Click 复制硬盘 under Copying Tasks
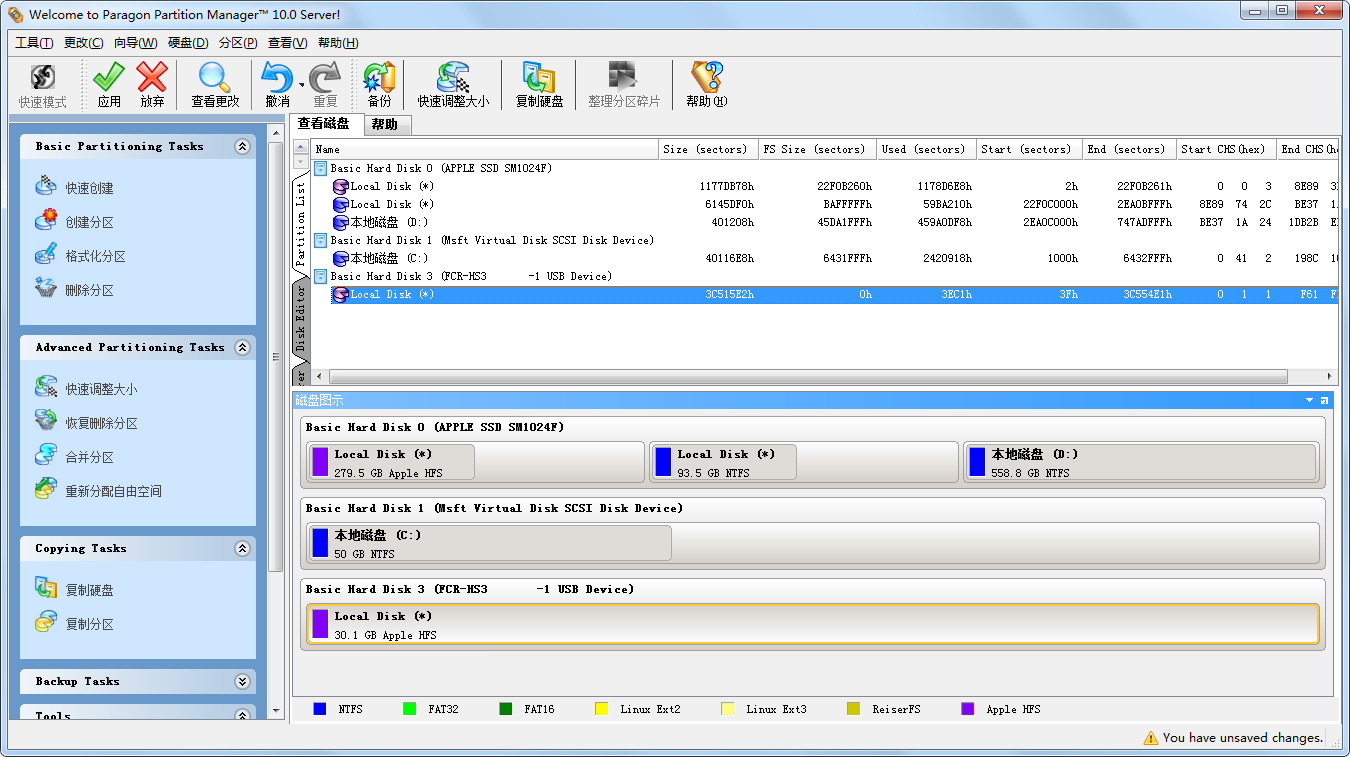This screenshot has width=1350, height=757. 89,590
